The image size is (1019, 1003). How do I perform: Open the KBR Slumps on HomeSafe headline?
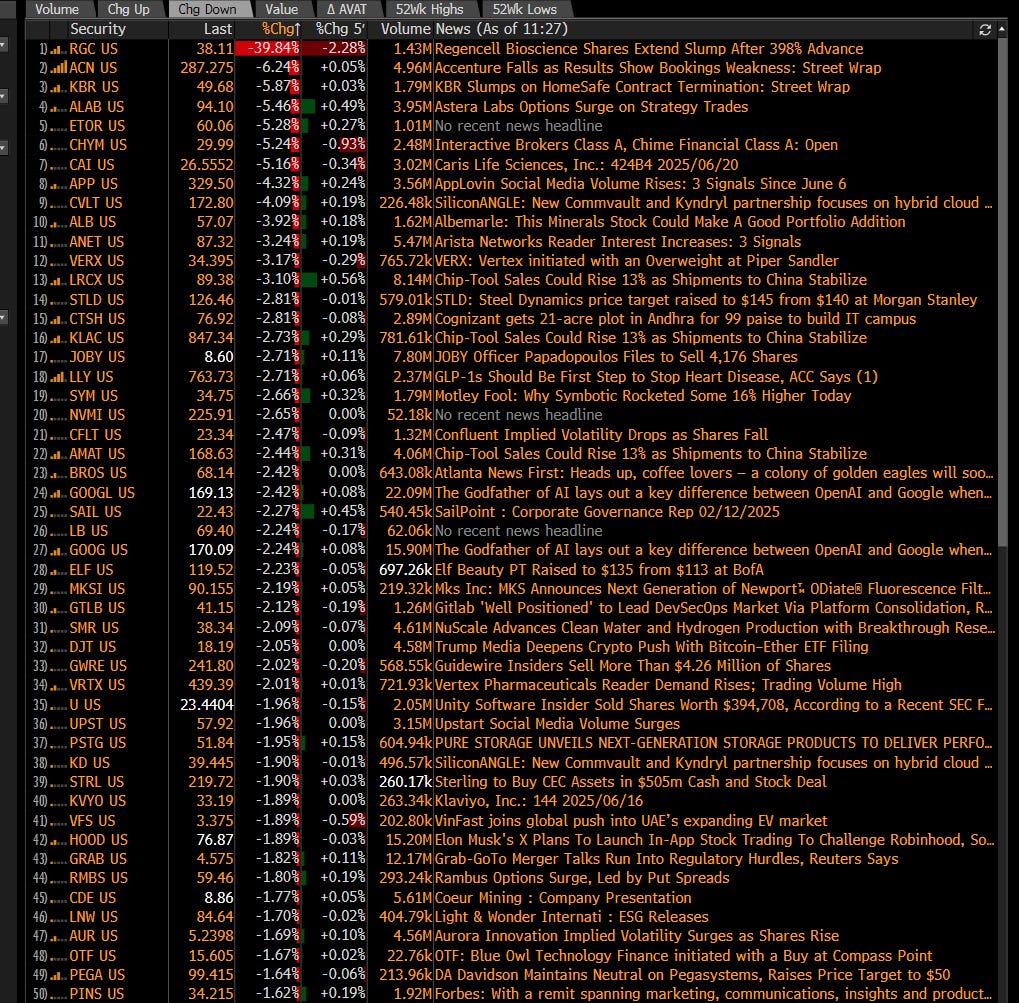[x=642, y=88]
